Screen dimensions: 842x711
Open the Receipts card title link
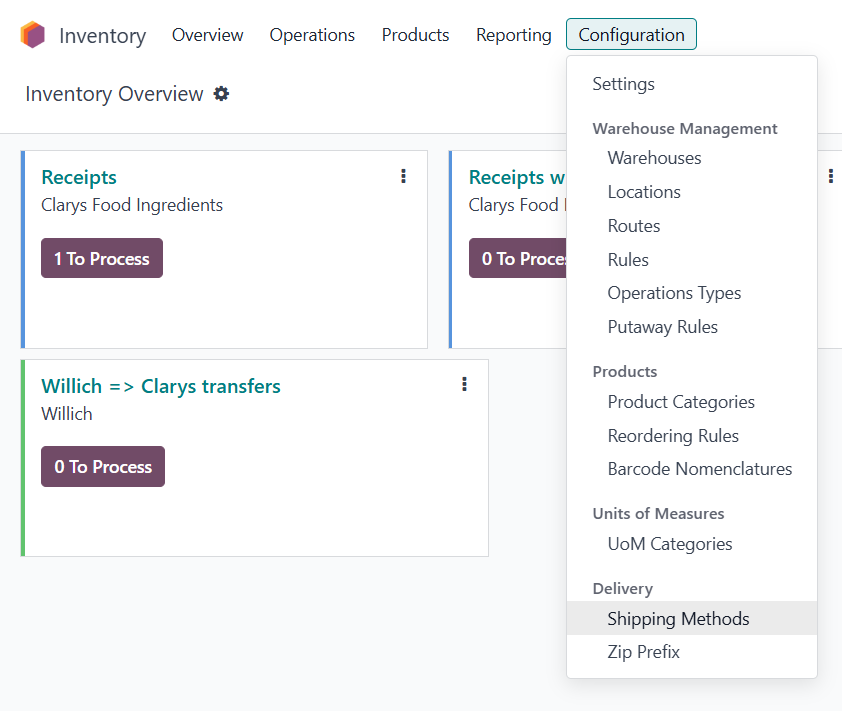pos(79,177)
